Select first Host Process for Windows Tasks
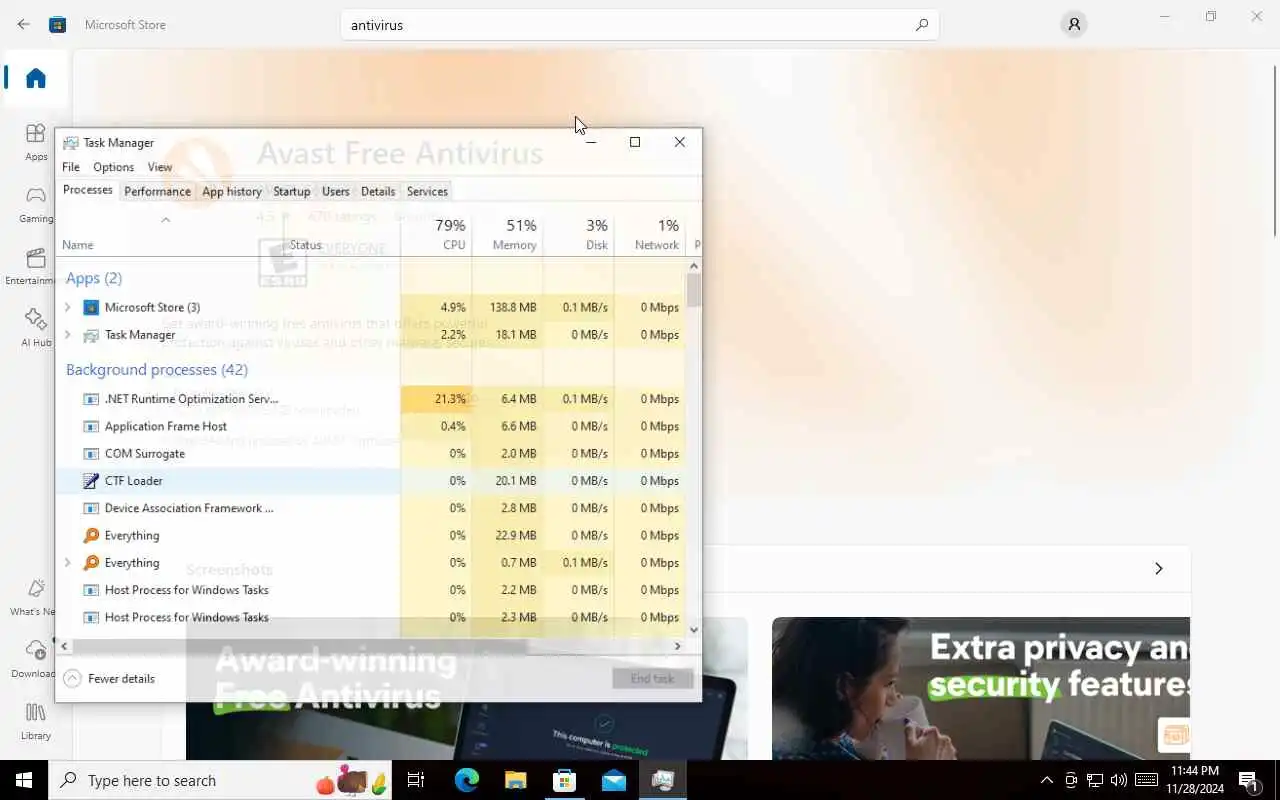Image resolution: width=1280 pixels, height=800 pixels. coord(371,590)
